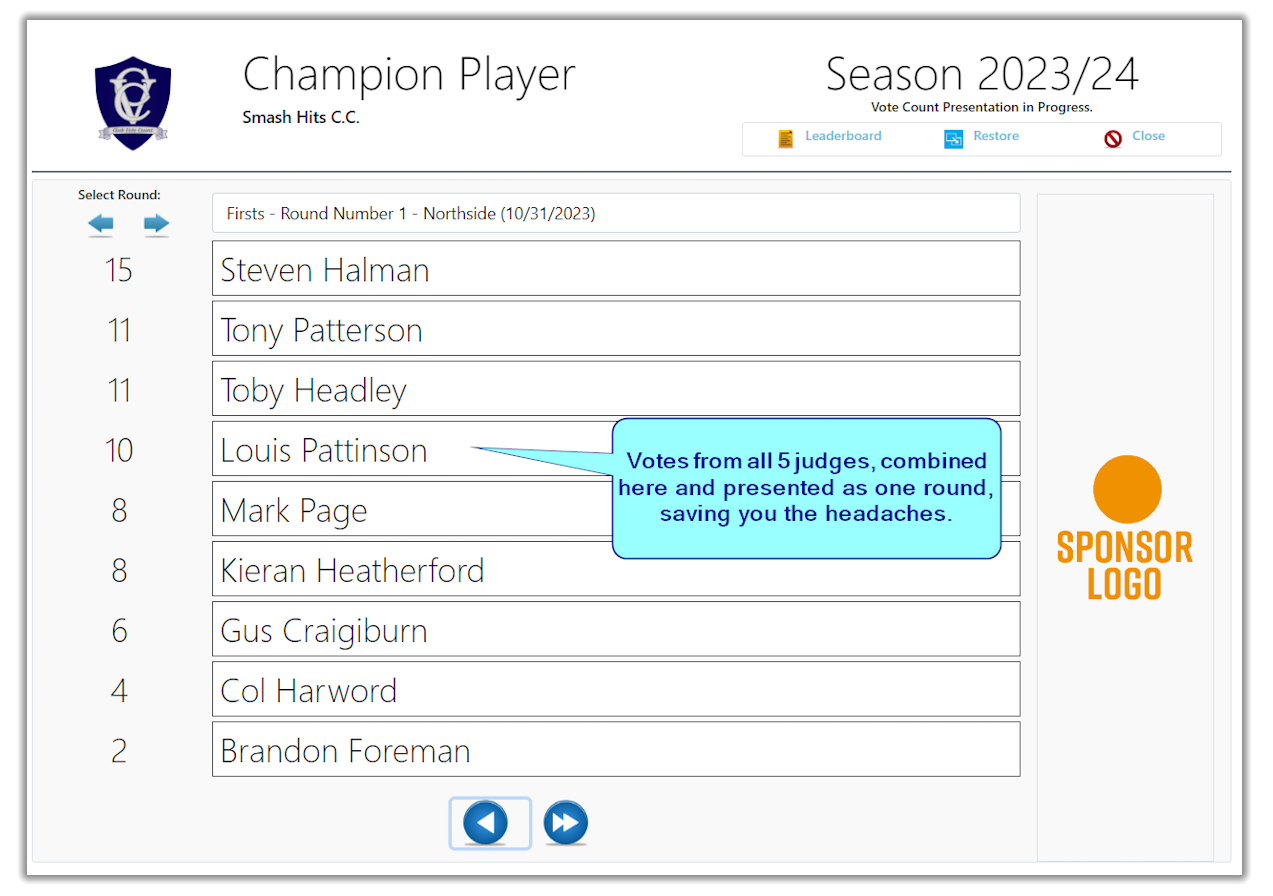1273x896 pixels.
Task: Click the red Close prohibition icon
Action: point(1113,137)
